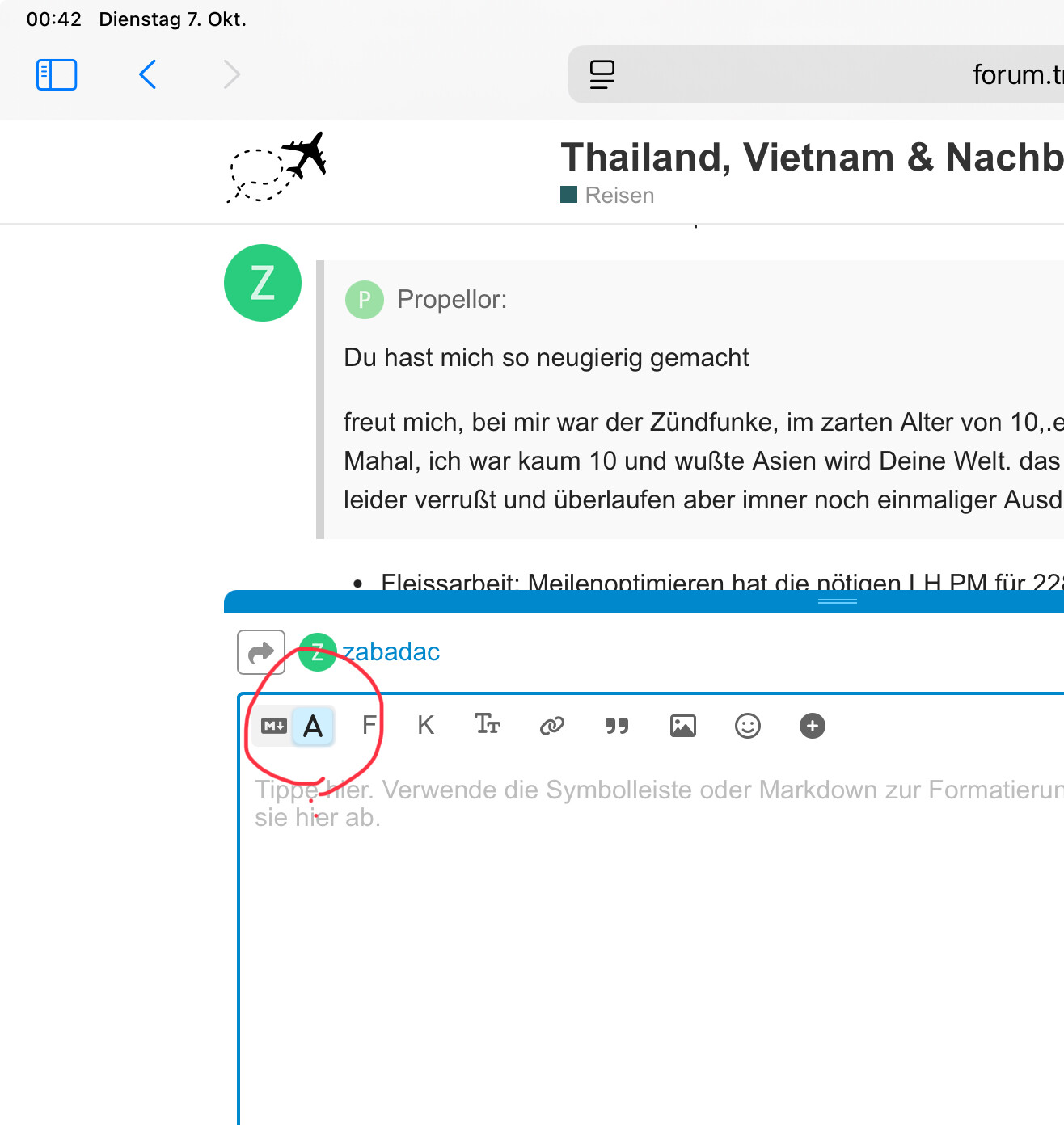Apply bold formatting with F button
This screenshot has width=1064, height=1125.
pos(369,726)
